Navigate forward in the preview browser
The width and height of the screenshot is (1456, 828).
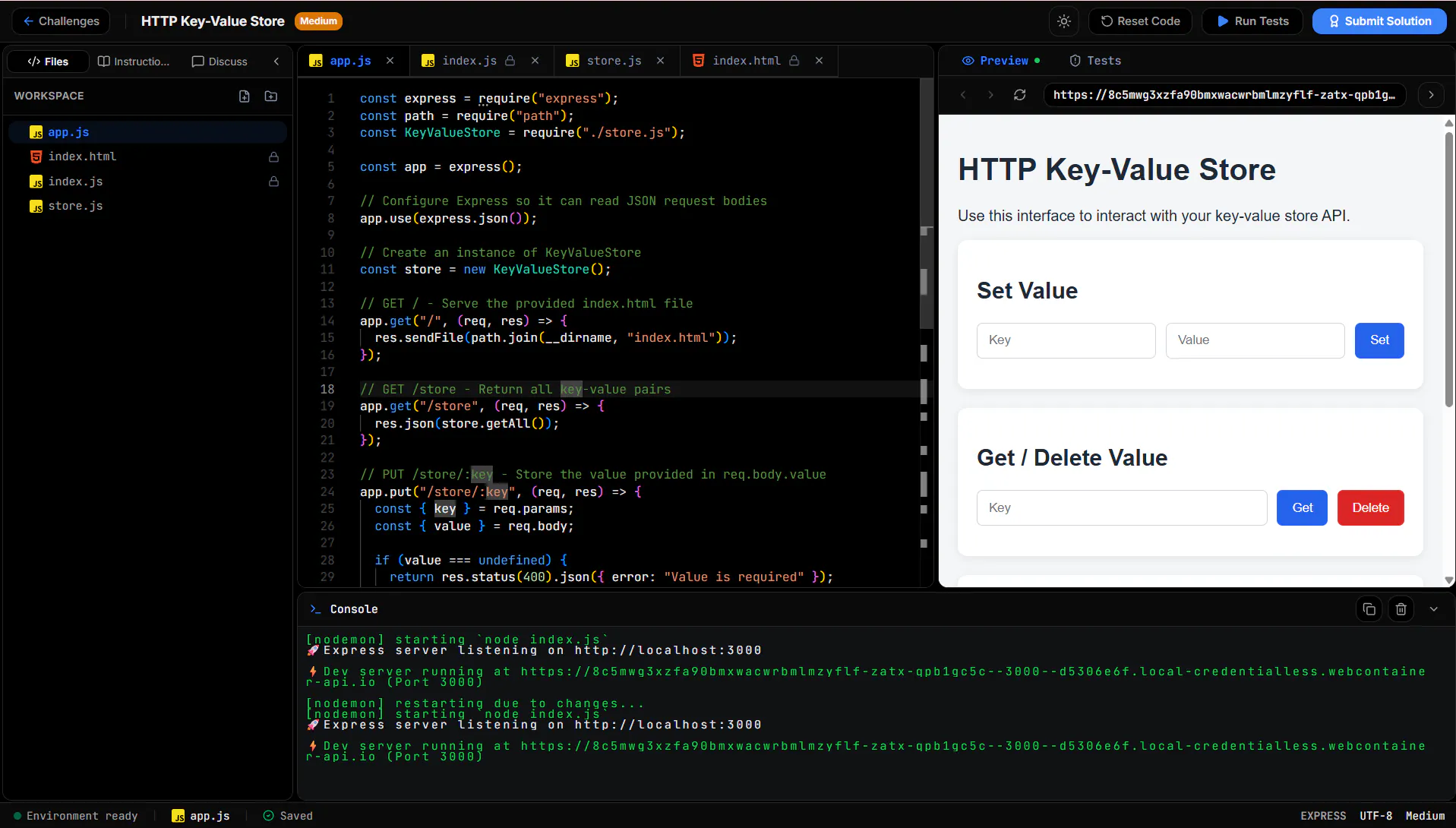coord(990,95)
